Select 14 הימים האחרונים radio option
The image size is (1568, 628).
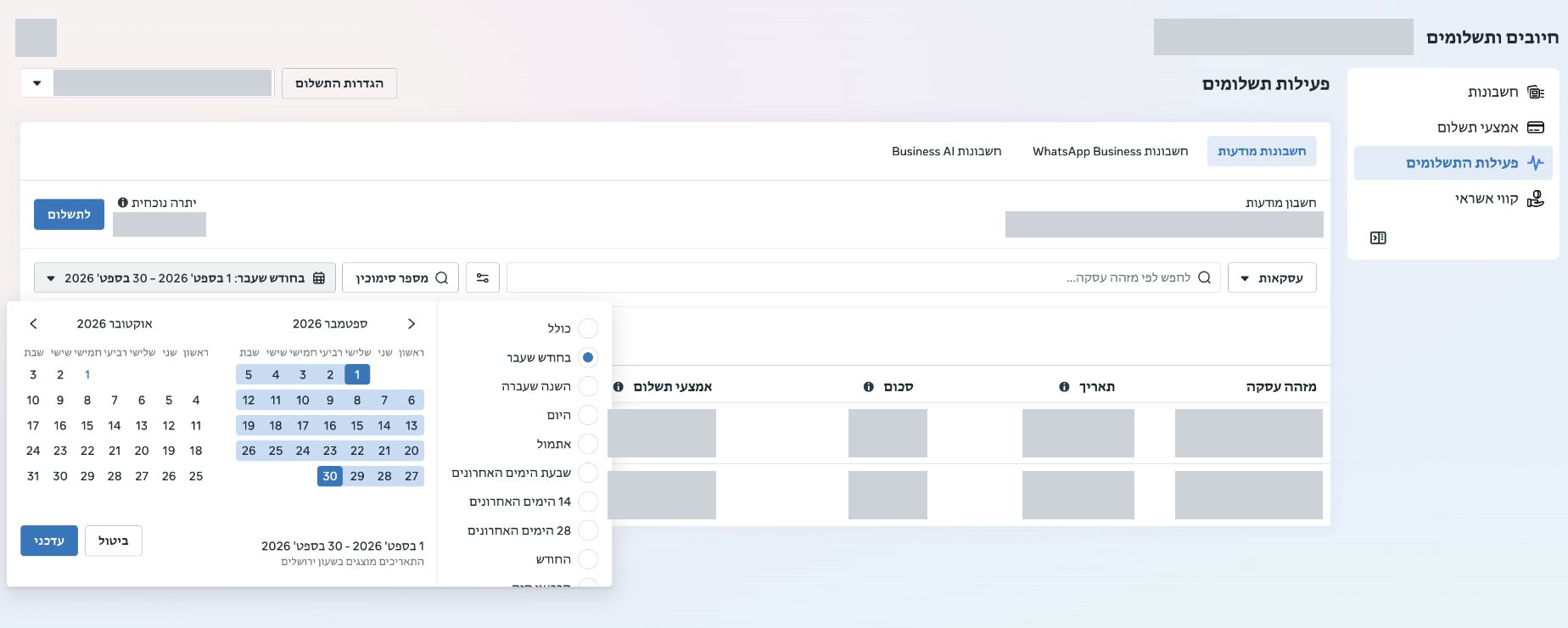(587, 502)
